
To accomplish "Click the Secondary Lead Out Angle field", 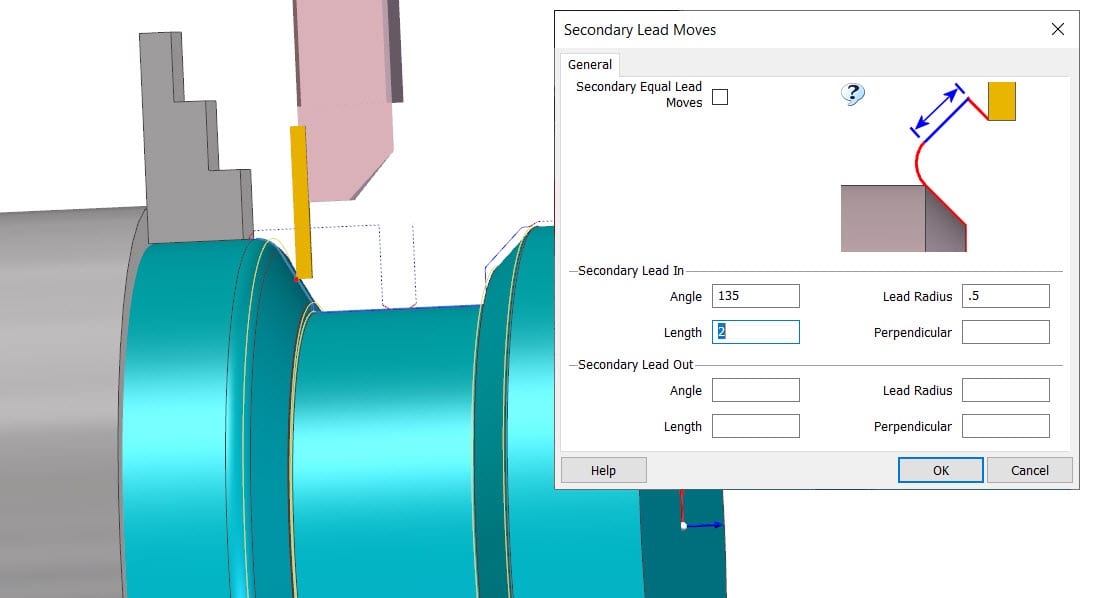I will point(755,390).
